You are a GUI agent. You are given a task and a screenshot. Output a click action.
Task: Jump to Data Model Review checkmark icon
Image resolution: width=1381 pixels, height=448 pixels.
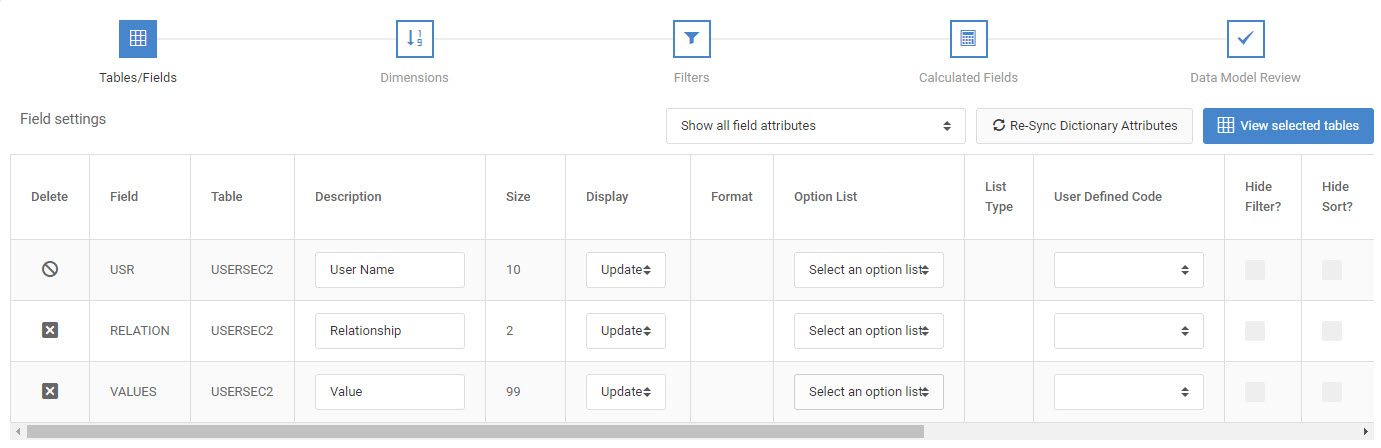coord(1245,39)
